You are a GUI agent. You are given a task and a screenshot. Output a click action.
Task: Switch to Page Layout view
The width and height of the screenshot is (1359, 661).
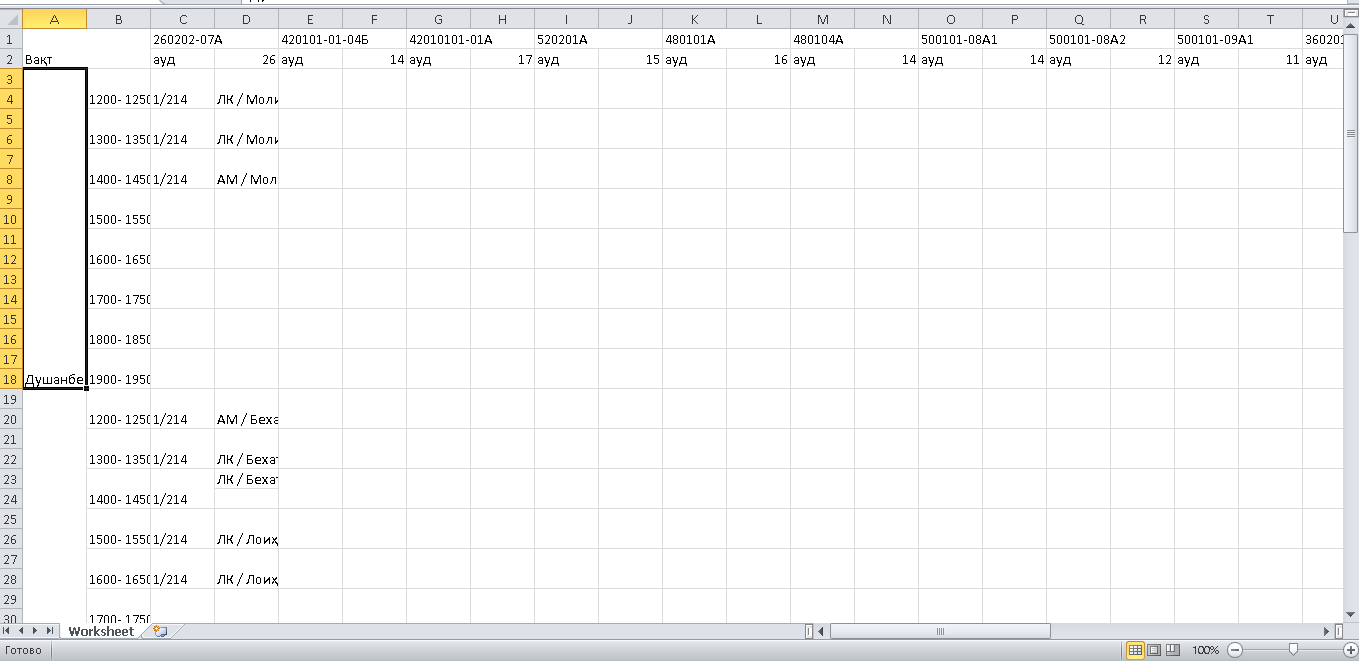tap(1154, 650)
